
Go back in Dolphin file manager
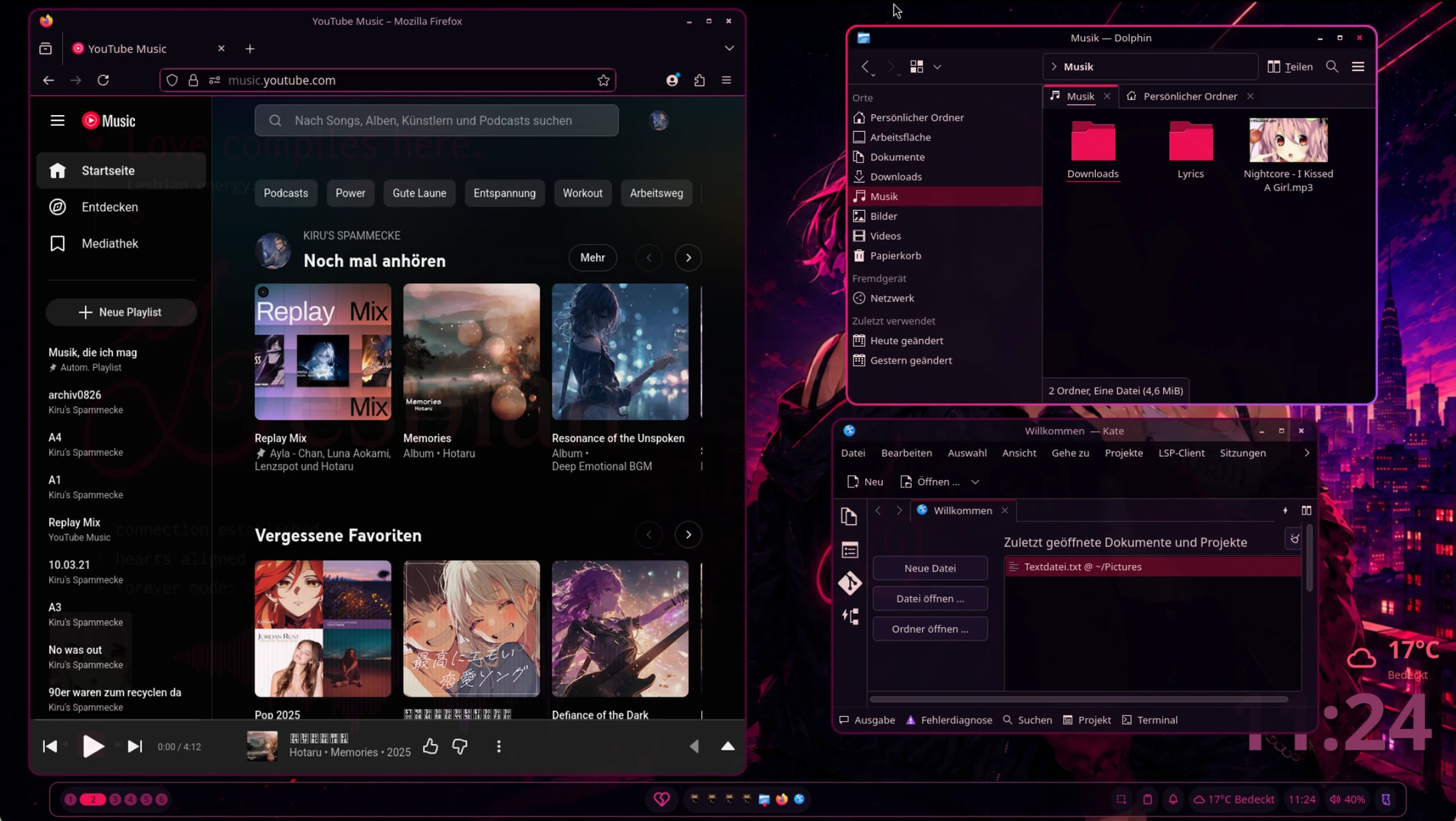866,67
